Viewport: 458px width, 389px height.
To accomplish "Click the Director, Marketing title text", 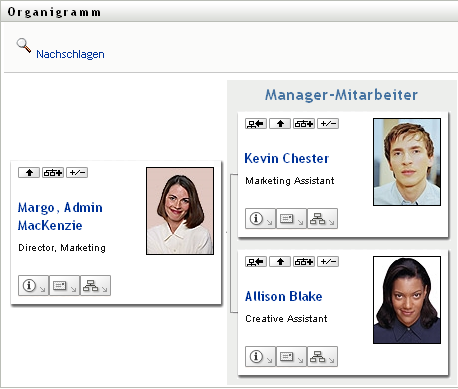I will tap(62, 248).
